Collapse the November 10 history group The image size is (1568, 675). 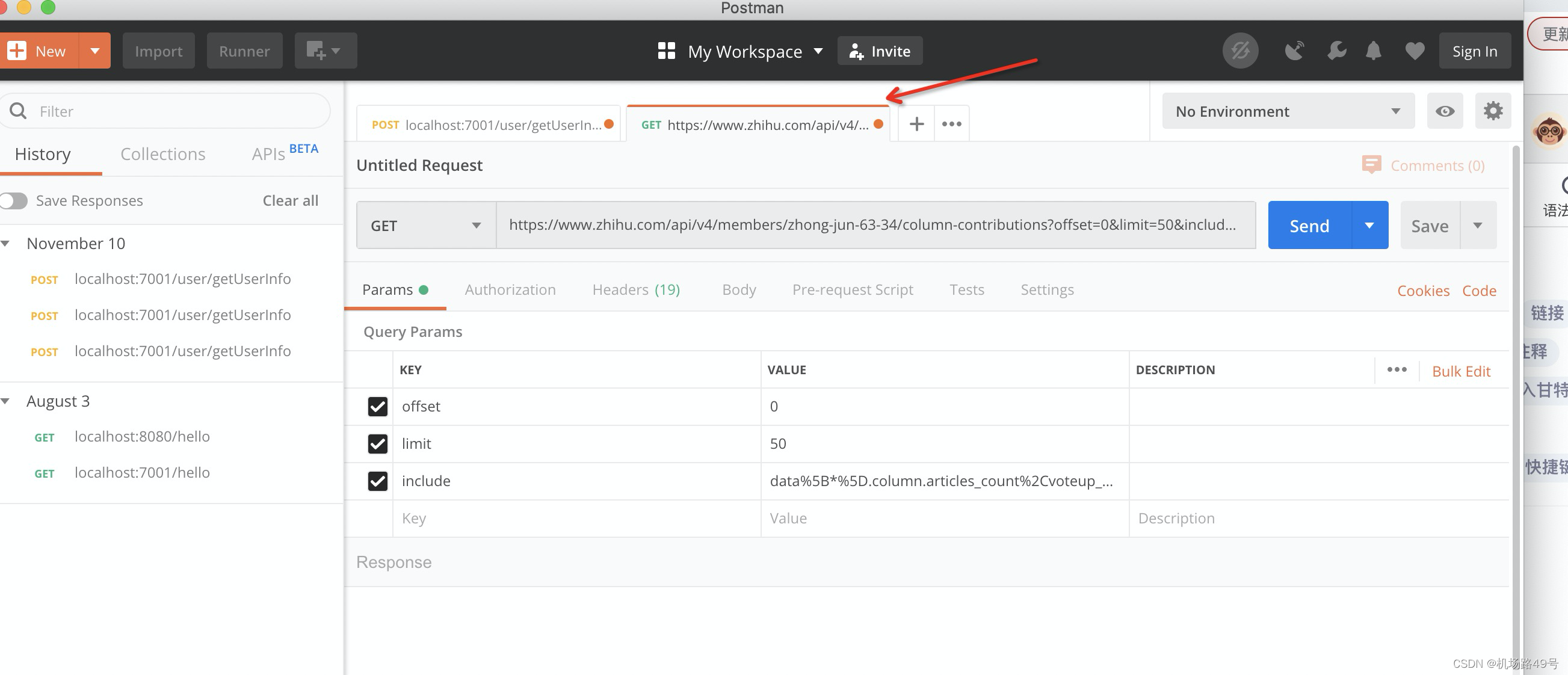(x=7, y=243)
